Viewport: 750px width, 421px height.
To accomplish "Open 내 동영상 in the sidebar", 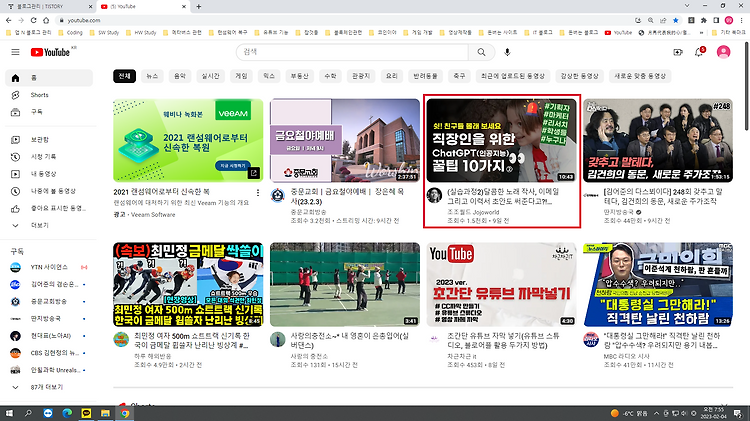I will click(49, 174).
